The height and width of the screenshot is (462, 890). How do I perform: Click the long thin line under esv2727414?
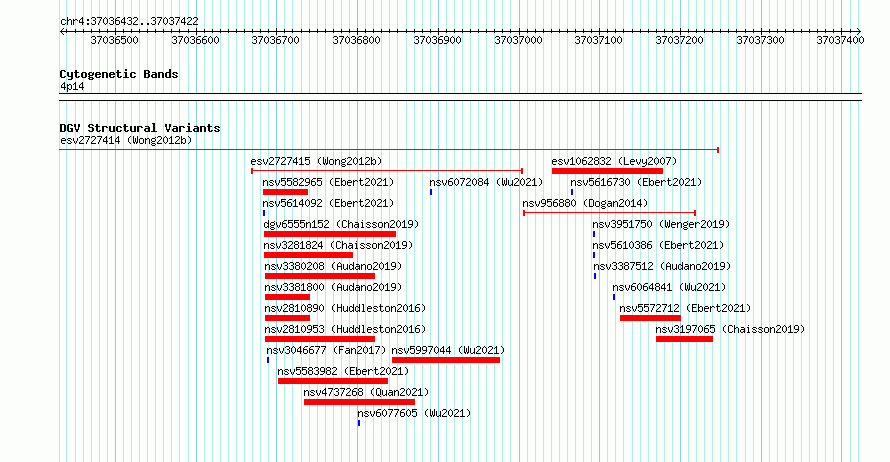tap(389, 150)
